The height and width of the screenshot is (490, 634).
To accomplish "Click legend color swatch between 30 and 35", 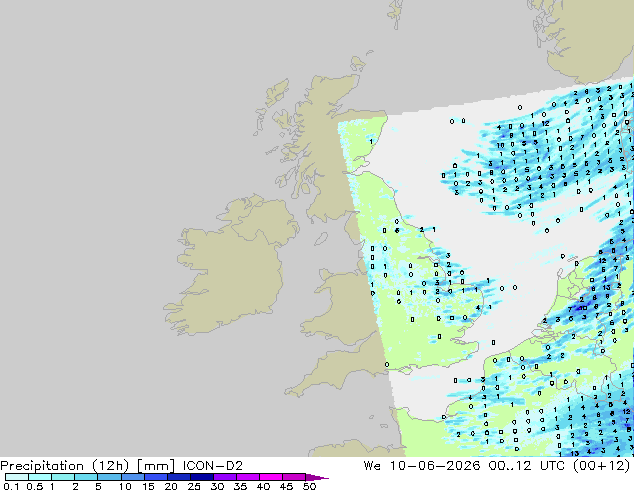I will [x=224, y=477].
